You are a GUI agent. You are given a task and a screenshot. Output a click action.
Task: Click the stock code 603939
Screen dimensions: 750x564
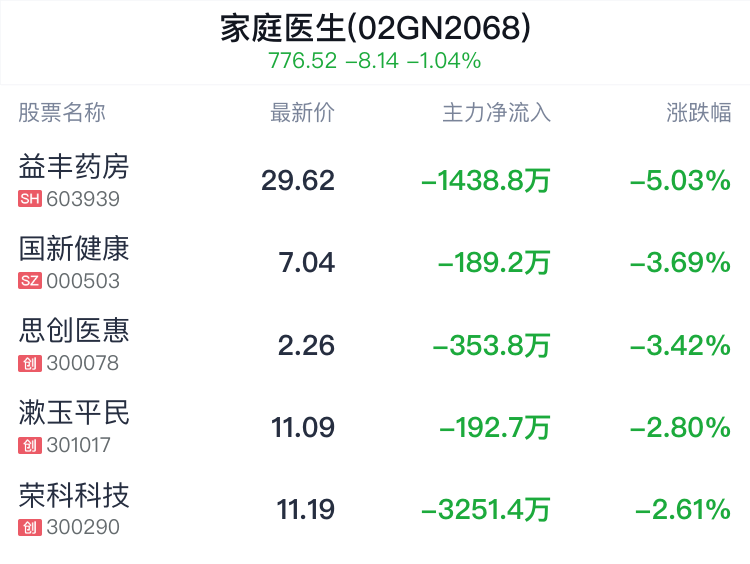click(83, 199)
